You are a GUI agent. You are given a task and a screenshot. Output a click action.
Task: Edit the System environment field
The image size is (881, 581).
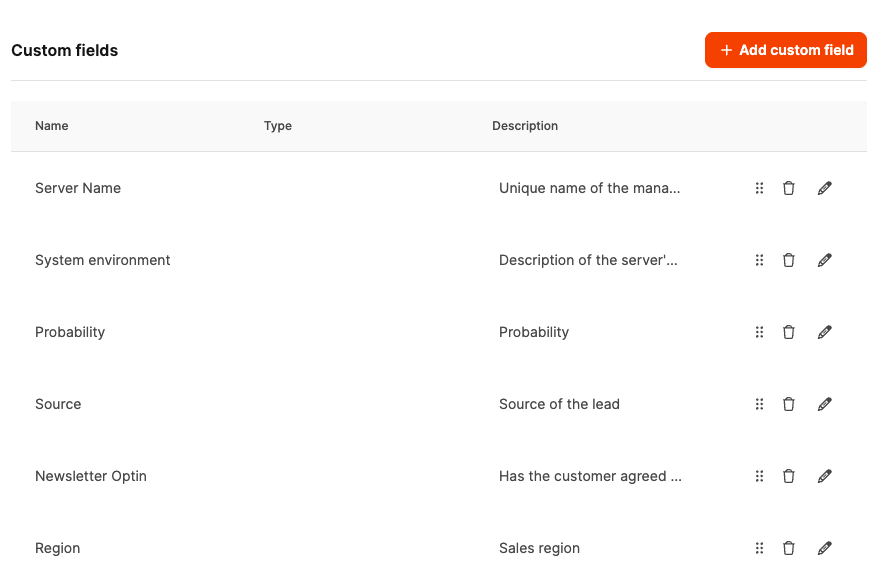click(825, 260)
